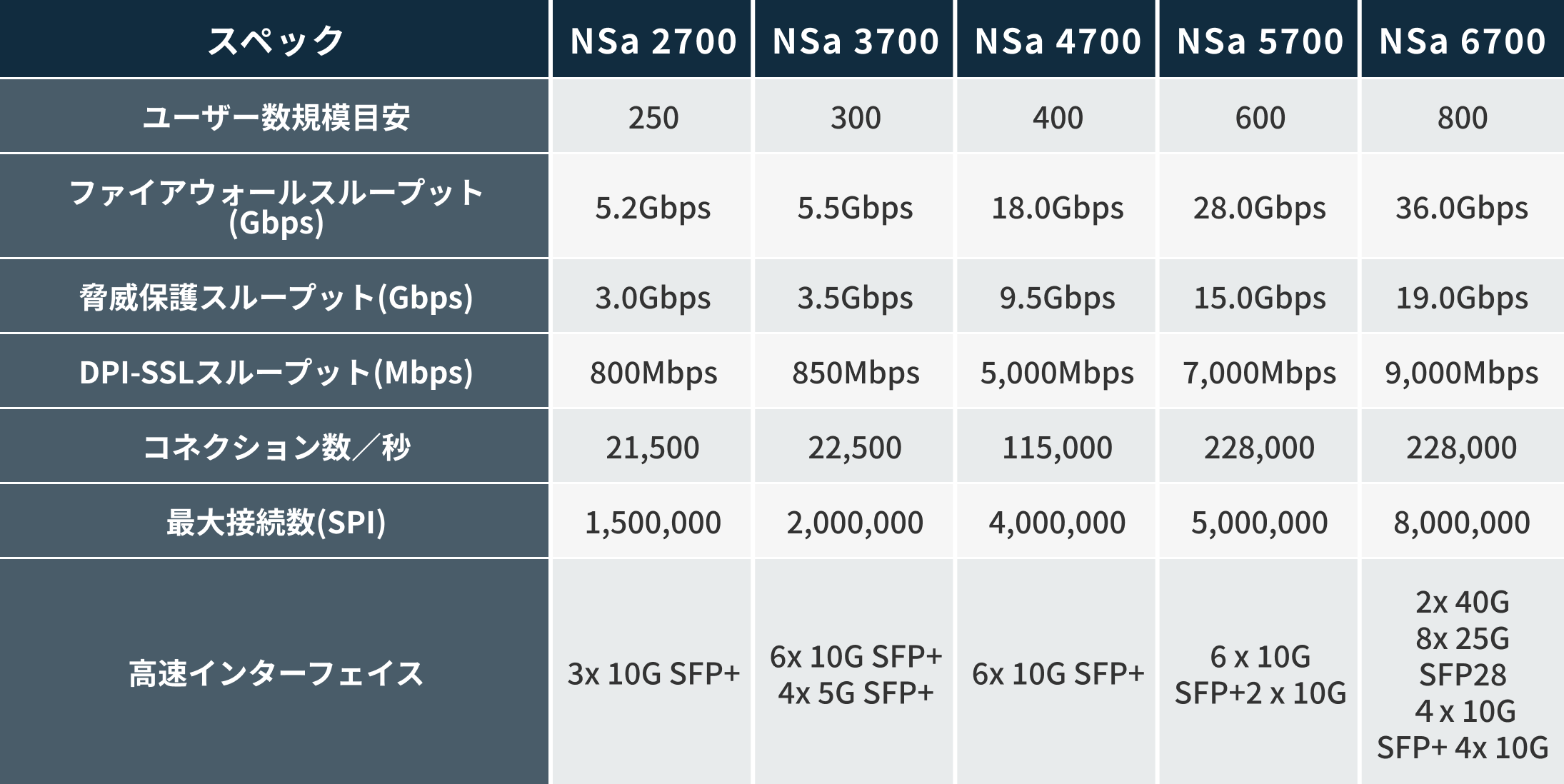The height and width of the screenshot is (784, 1564).
Task: Select the 脅威保護スループット(Gbps) row label
Action: click(274, 296)
